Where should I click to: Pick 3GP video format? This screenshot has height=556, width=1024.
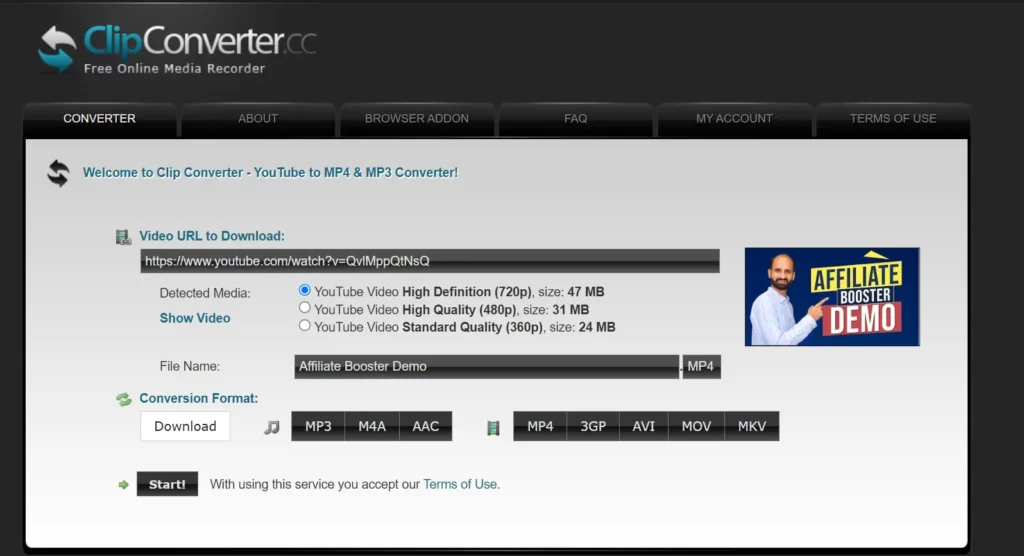pyautogui.click(x=593, y=426)
